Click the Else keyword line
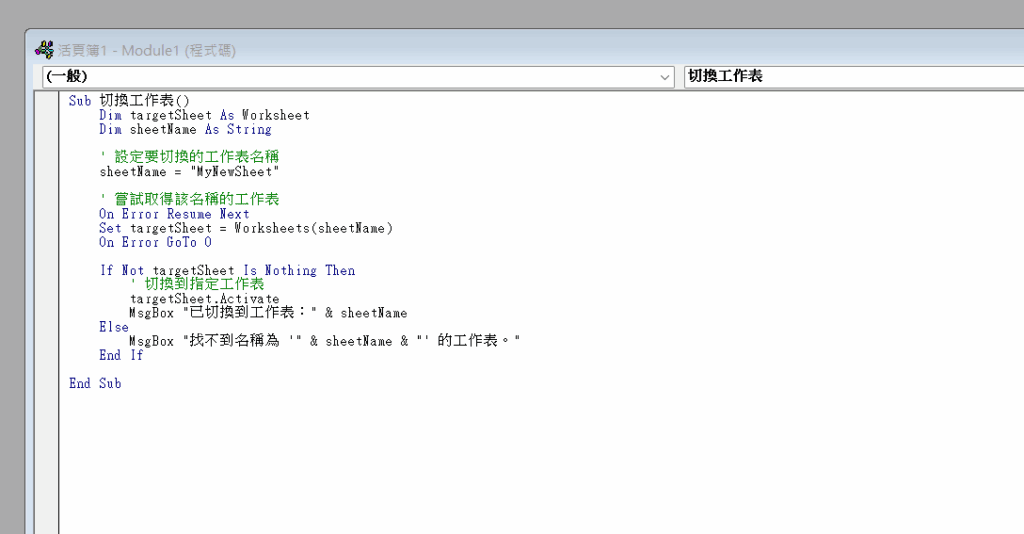This screenshot has width=1024, height=534. (x=114, y=327)
